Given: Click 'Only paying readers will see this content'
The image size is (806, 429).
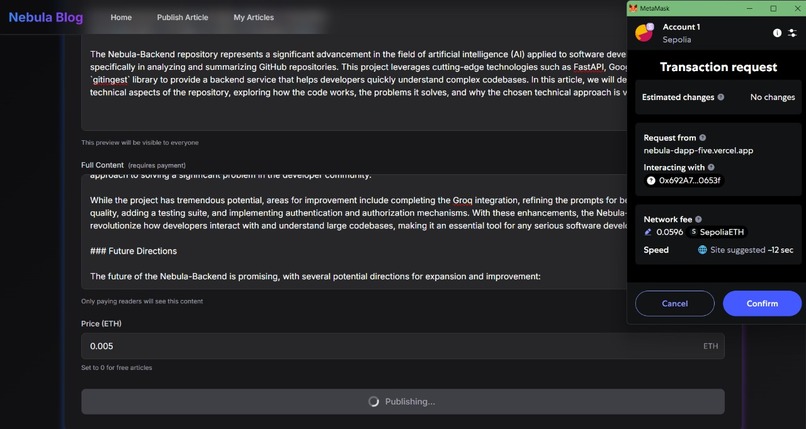Looking at the screenshot, I should [x=142, y=302].
